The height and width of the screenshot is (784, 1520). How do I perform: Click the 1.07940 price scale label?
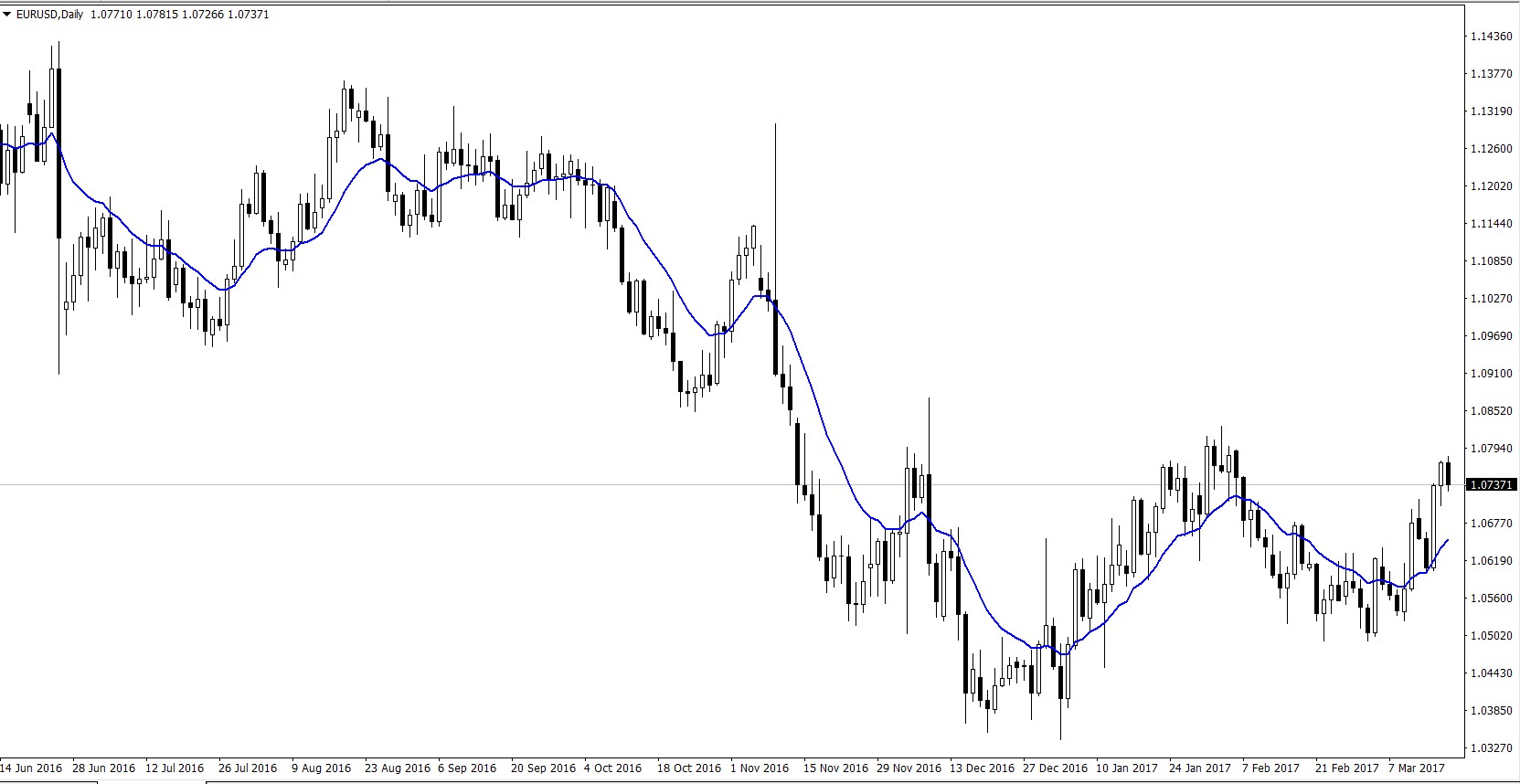(1490, 449)
